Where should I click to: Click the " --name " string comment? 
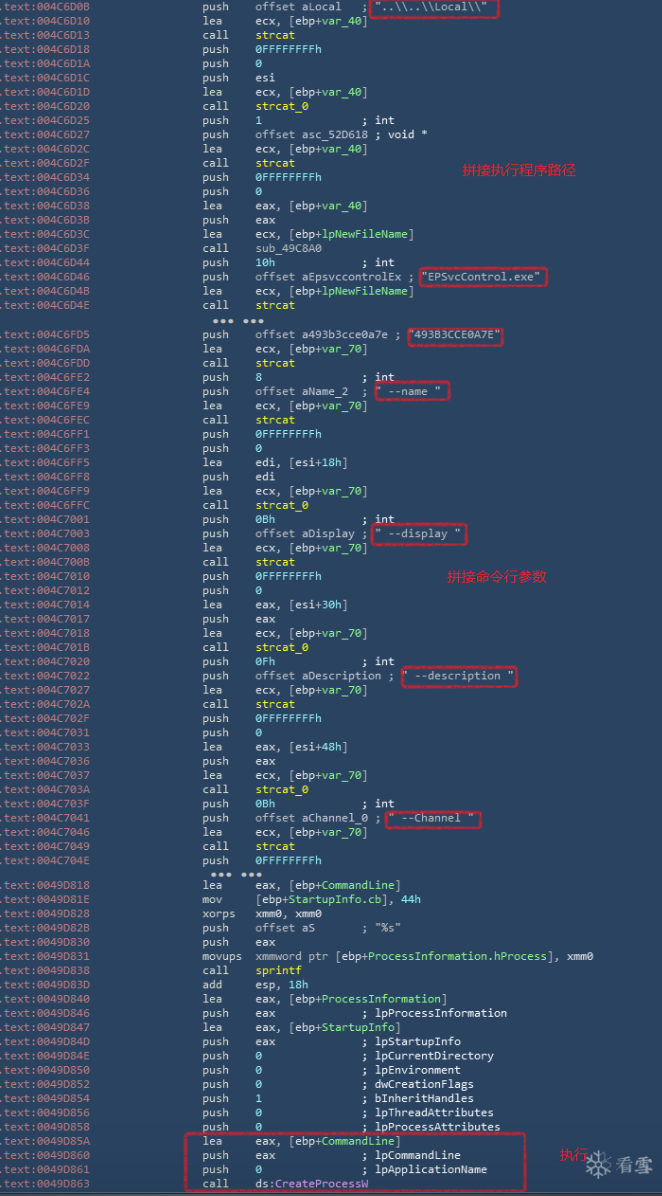[412, 391]
